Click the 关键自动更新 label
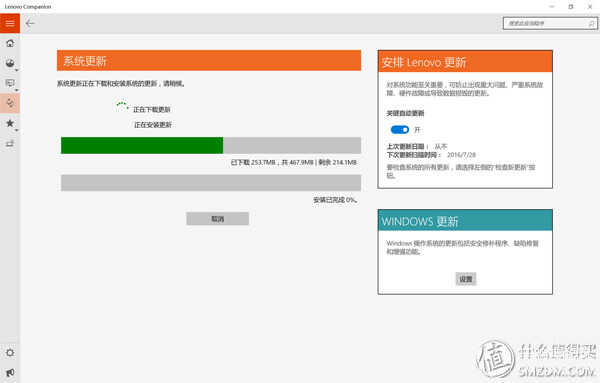 (405, 113)
